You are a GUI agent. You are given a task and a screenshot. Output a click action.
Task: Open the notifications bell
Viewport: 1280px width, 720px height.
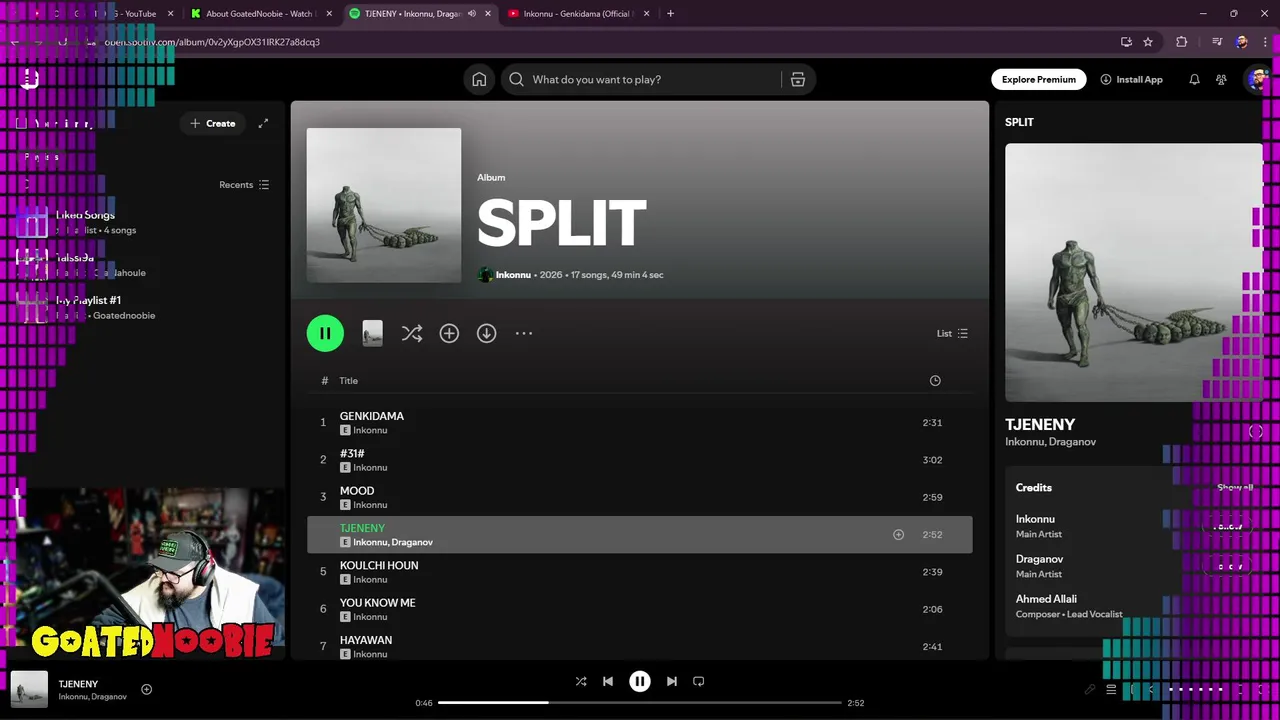pyautogui.click(x=1194, y=79)
